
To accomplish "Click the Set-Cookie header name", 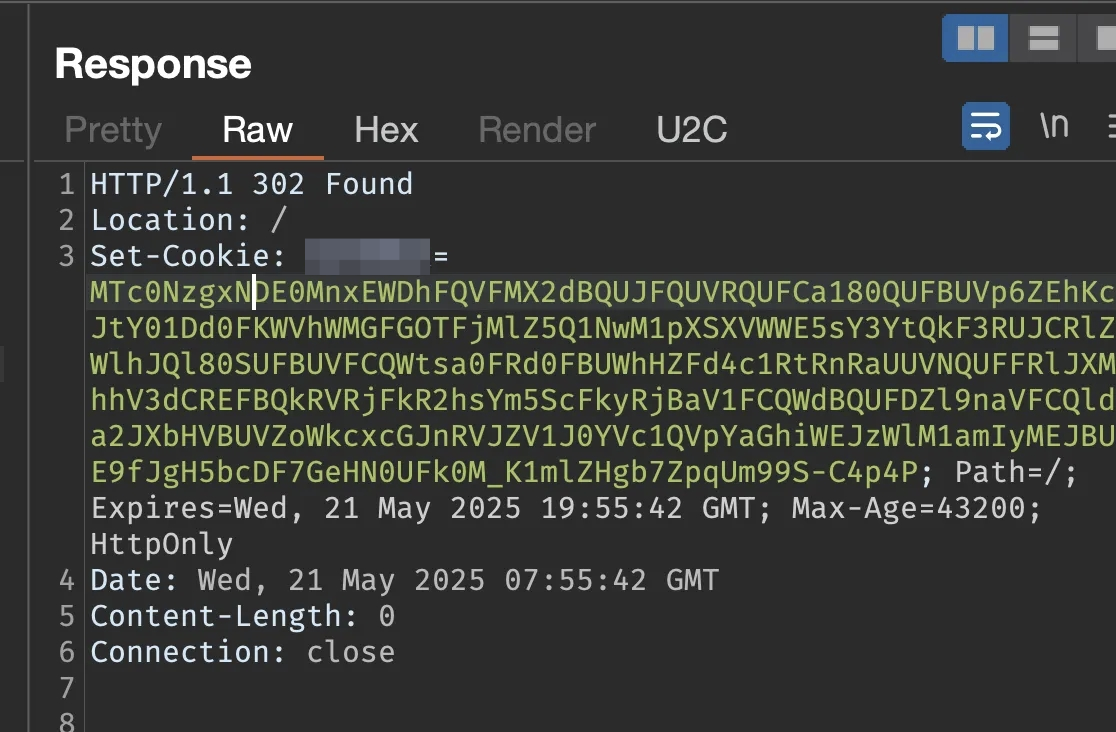I will (x=188, y=256).
